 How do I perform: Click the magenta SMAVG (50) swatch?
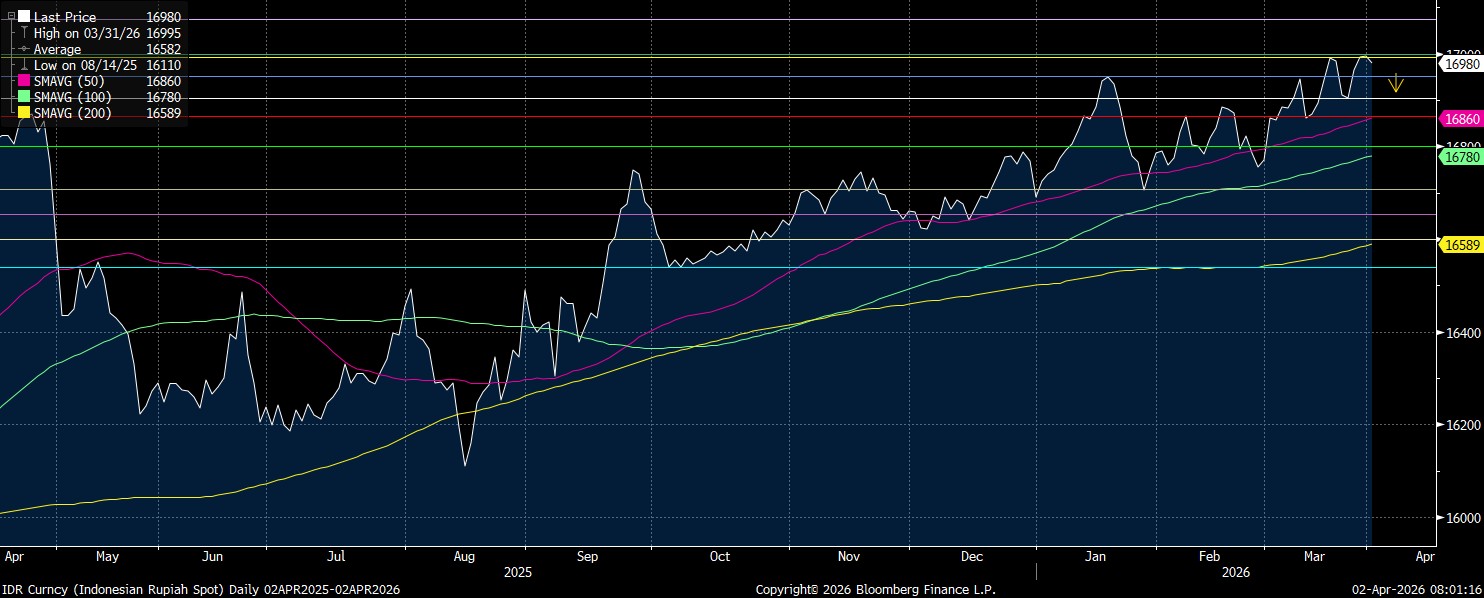tap(24, 81)
